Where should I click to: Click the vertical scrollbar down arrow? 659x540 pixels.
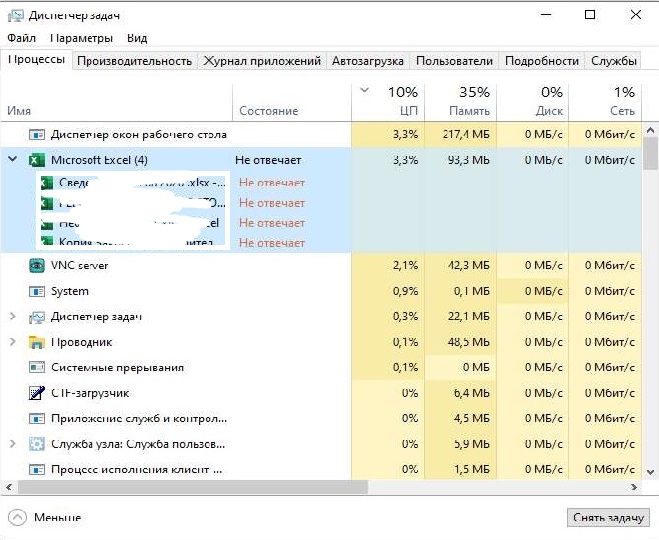pyautogui.click(x=650, y=472)
